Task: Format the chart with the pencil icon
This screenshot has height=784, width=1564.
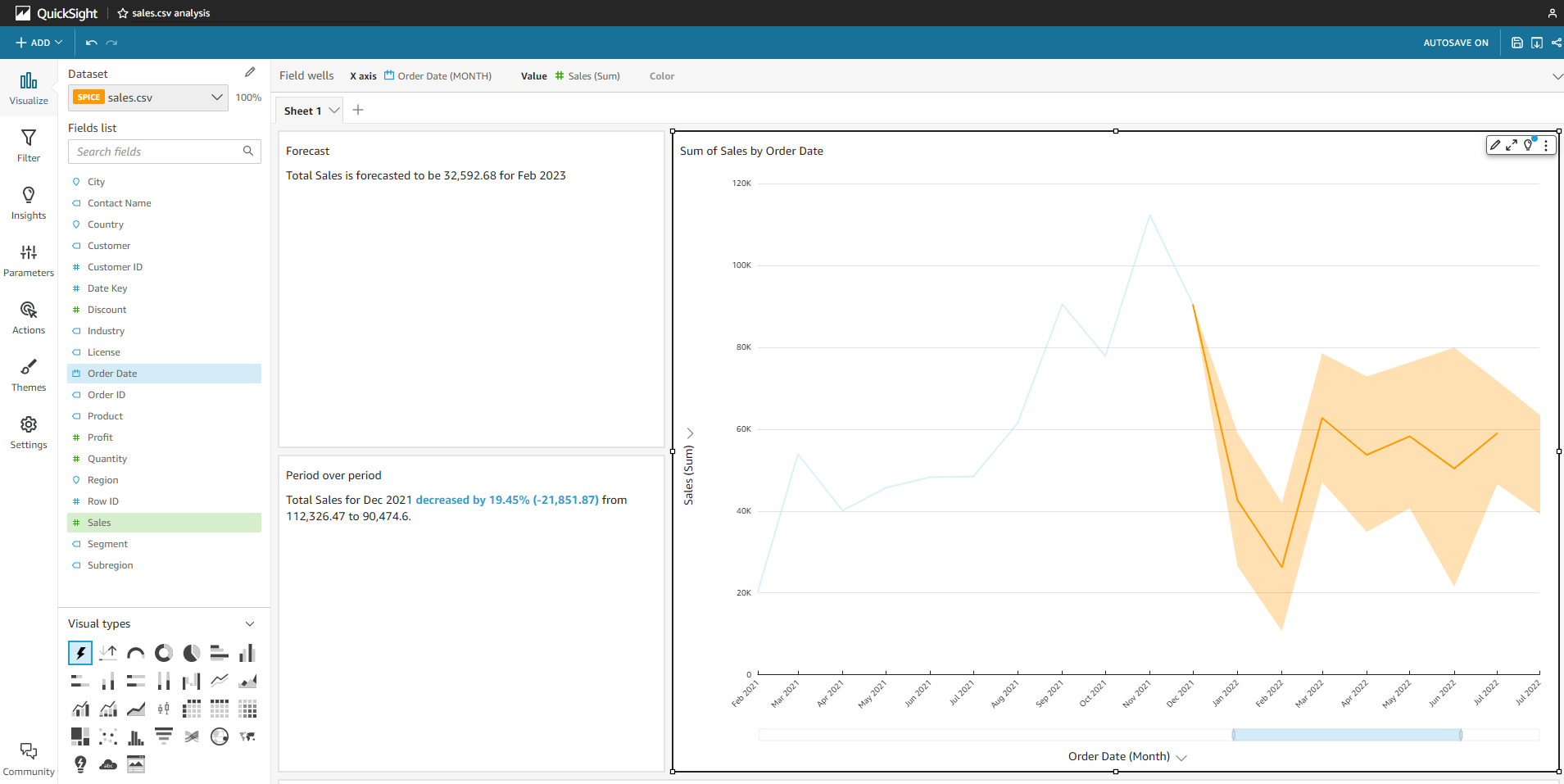Action: tap(1495, 145)
